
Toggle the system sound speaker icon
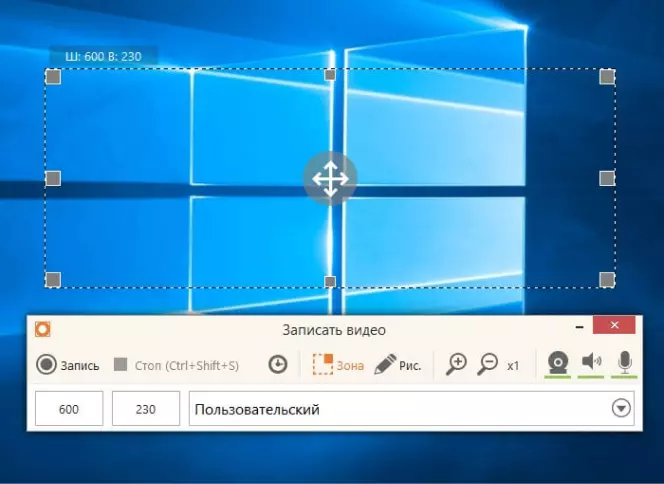point(591,364)
